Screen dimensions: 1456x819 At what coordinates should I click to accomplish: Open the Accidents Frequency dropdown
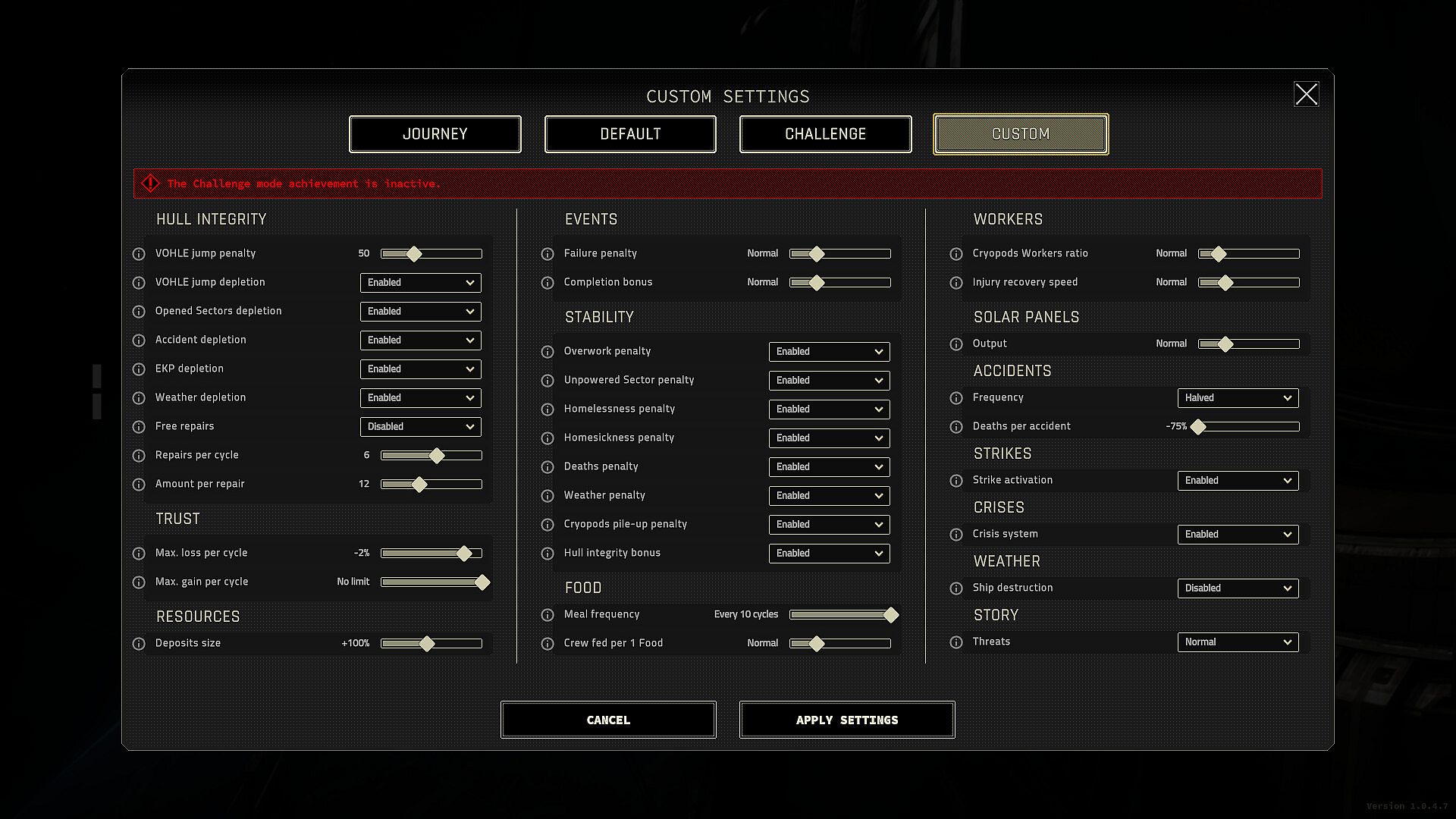pos(1238,398)
